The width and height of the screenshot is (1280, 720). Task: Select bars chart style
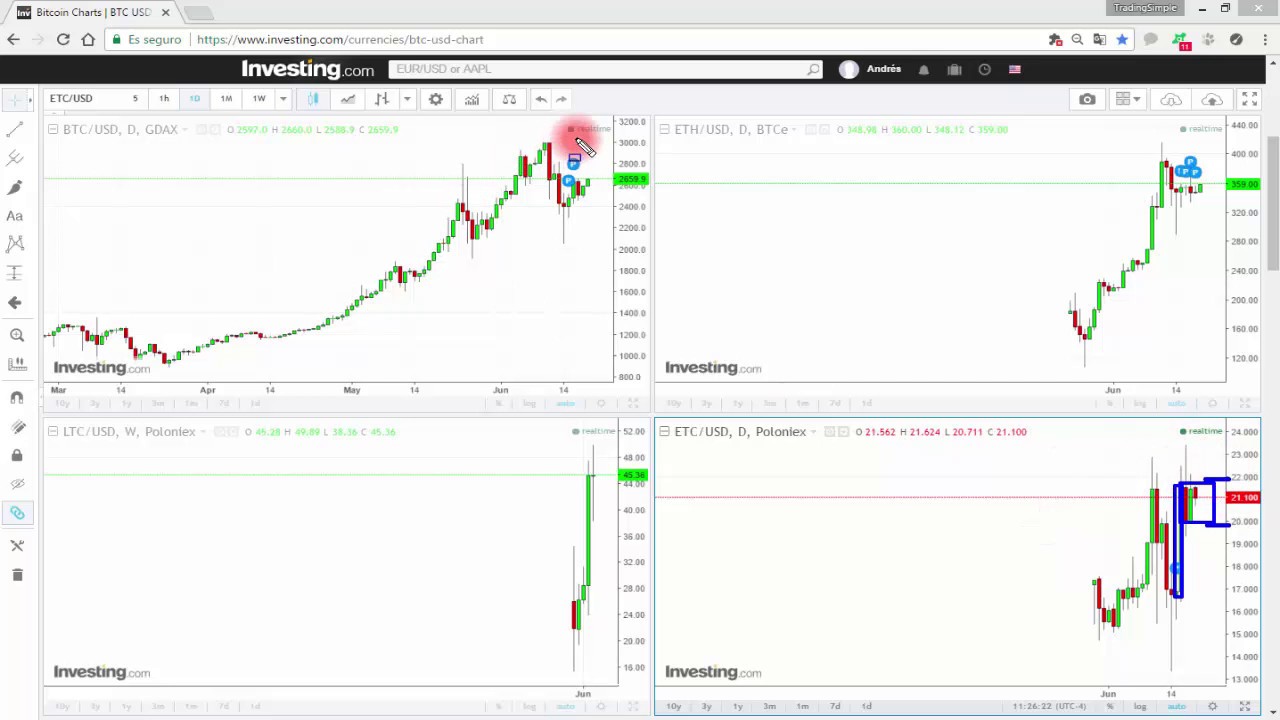381,99
